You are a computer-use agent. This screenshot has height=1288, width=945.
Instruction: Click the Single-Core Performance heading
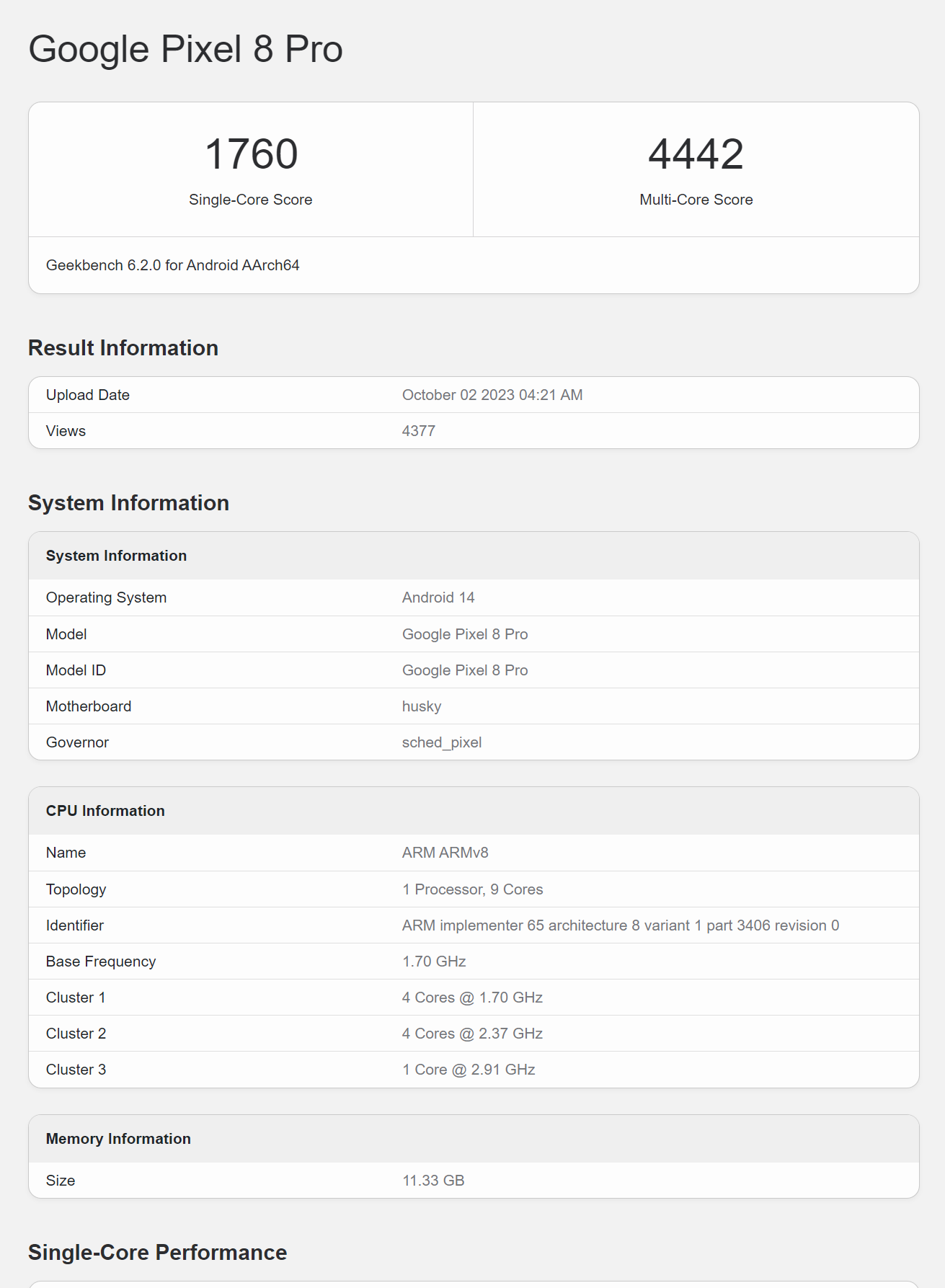point(157,1253)
